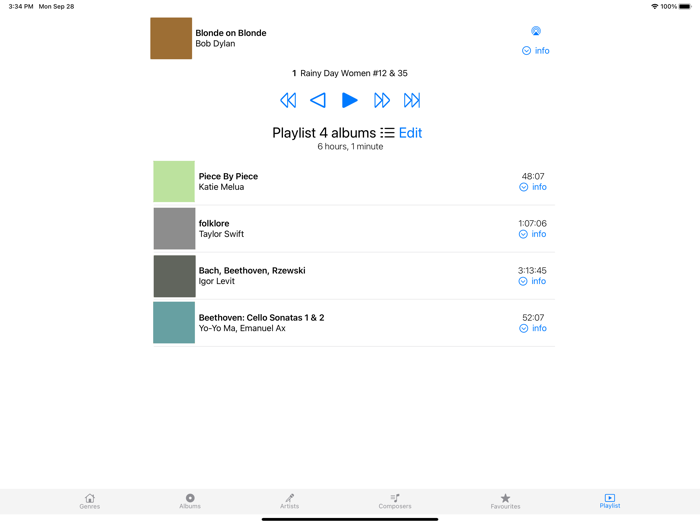Click the Bach, Beethoven, Rzewski title
Image resolution: width=700 pixels, height=525 pixels.
[x=252, y=271]
